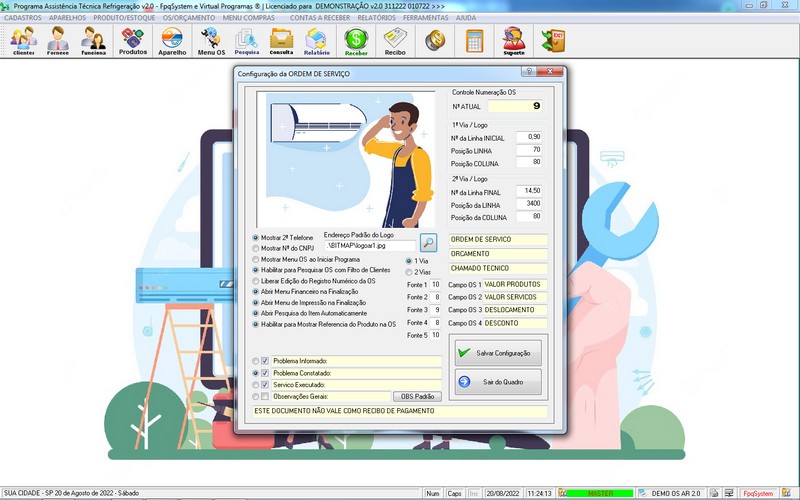This screenshot has width=800, height=500.
Task: Open the OS/ORÇAMENTO menu
Action: tap(189, 18)
